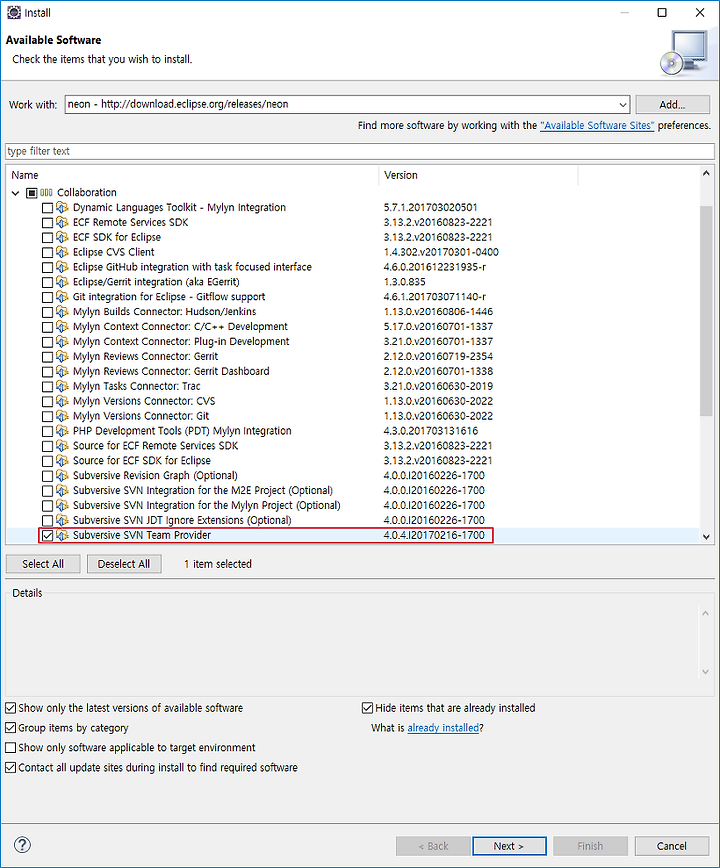Proceed with the Next > button
The image size is (720, 868).
point(509,846)
